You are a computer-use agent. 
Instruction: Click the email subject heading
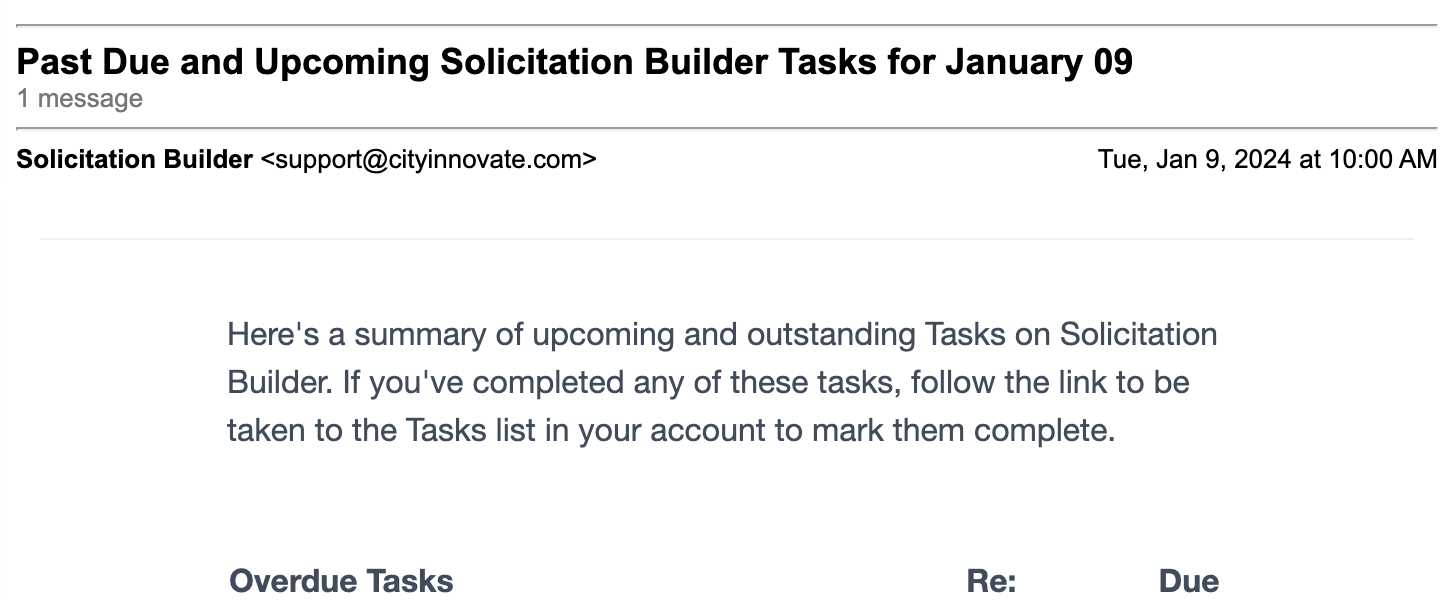(x=575, y=63)
